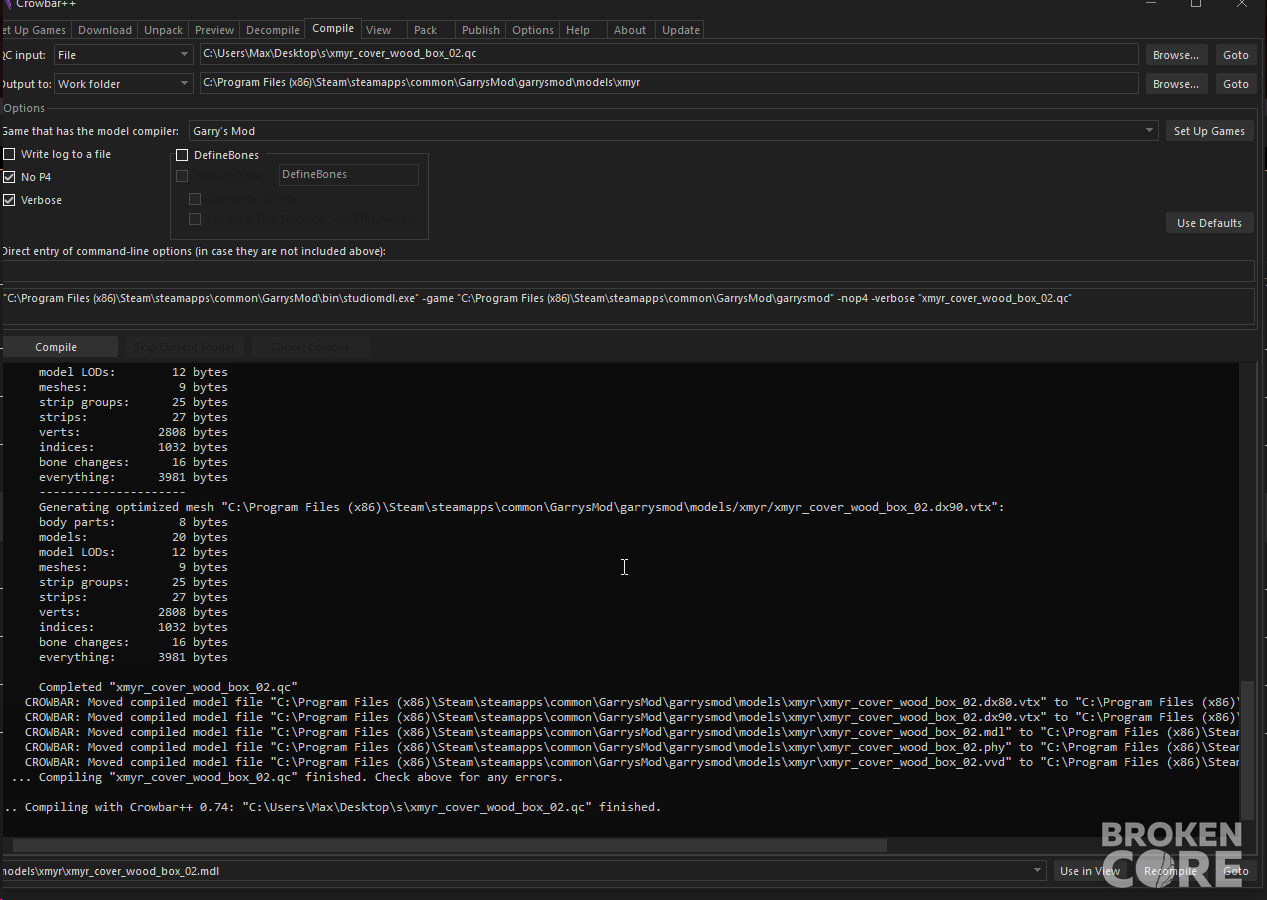Expand the QC input type dropdown
1267x900 pixels.
pos(123,55)
